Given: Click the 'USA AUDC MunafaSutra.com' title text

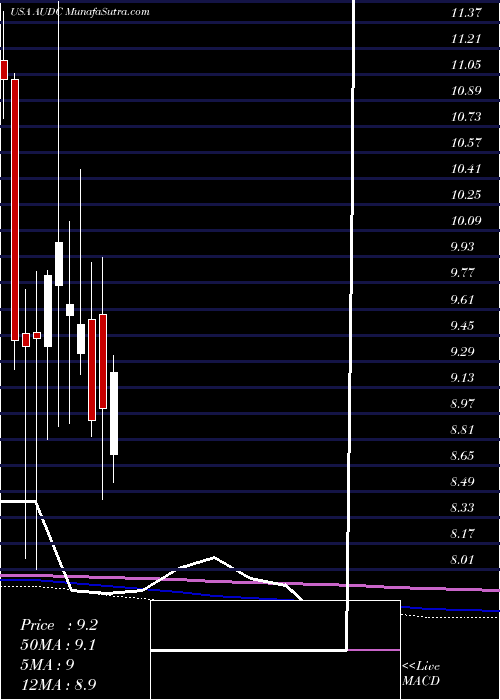Looking at the screenshot, I should 79,12.
